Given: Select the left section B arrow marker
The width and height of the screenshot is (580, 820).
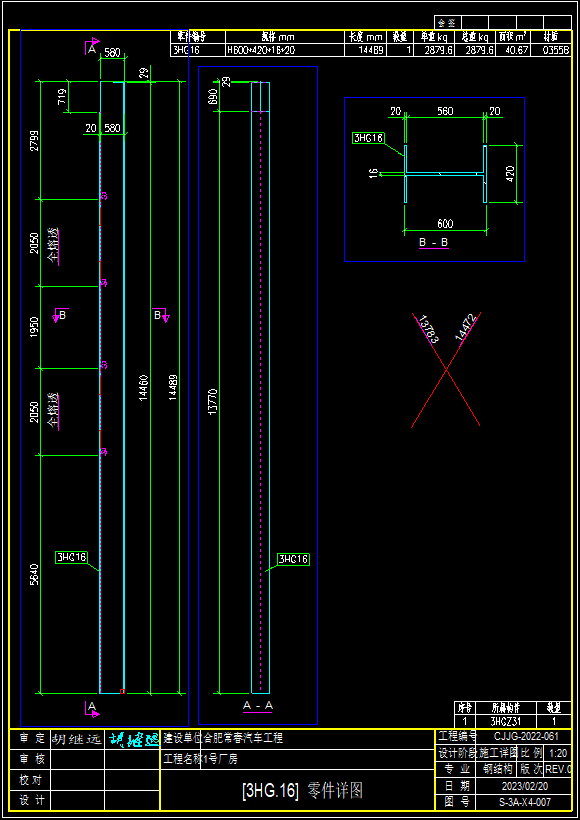Looking at the screenshot, I should (61, 315).
